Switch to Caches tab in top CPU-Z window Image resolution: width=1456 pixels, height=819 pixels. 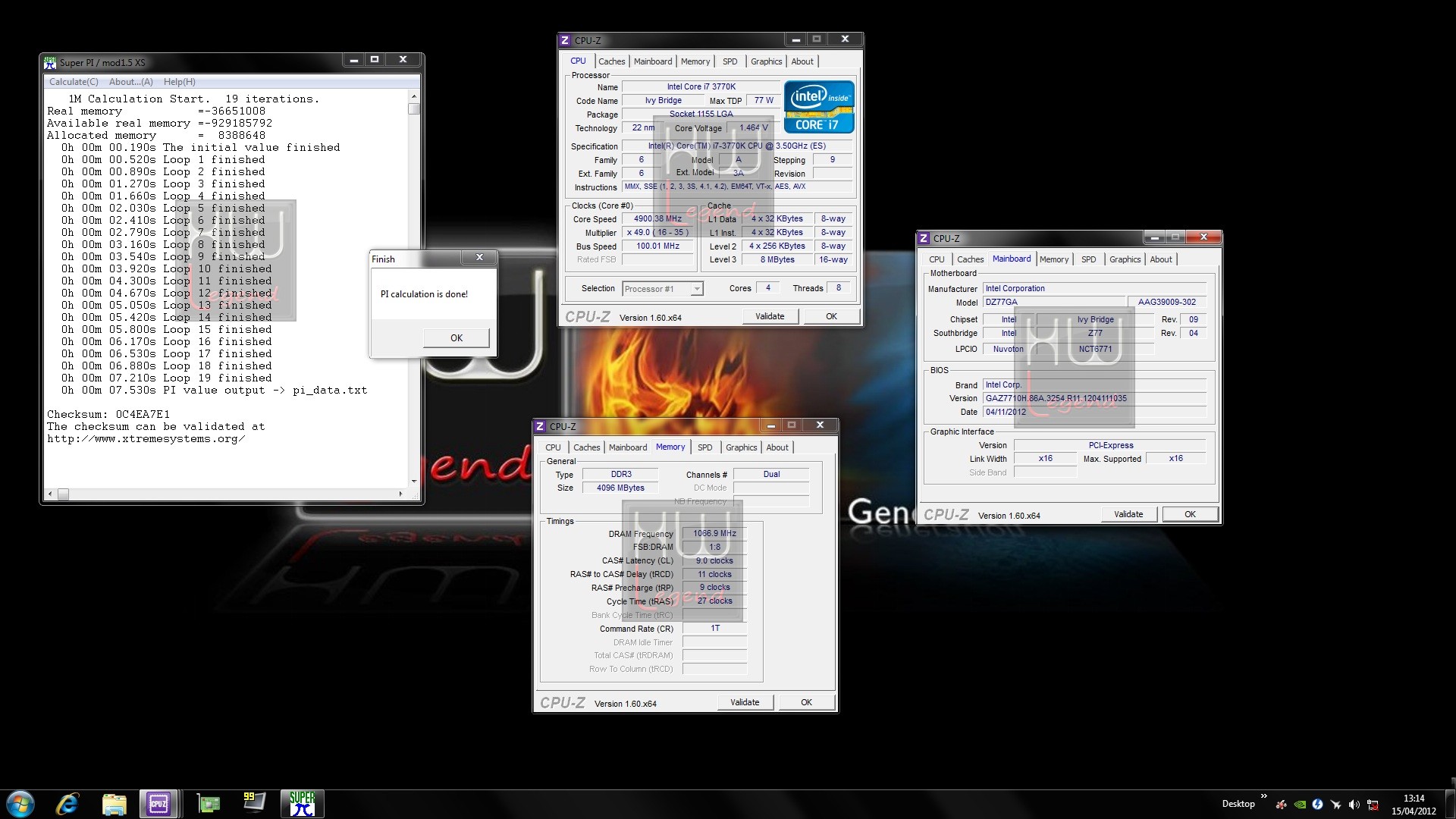(611, 61)
